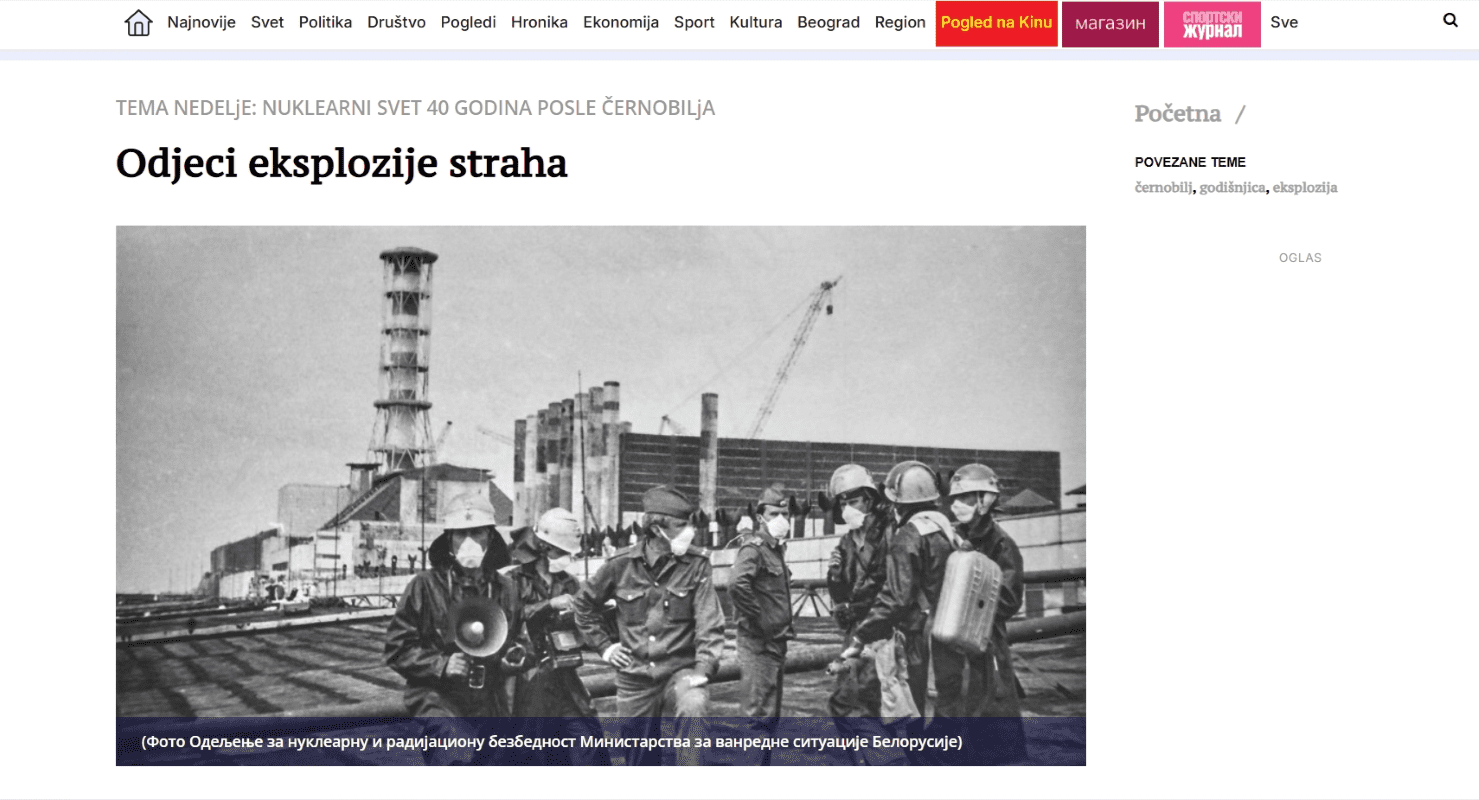Open the Region section

900,22
